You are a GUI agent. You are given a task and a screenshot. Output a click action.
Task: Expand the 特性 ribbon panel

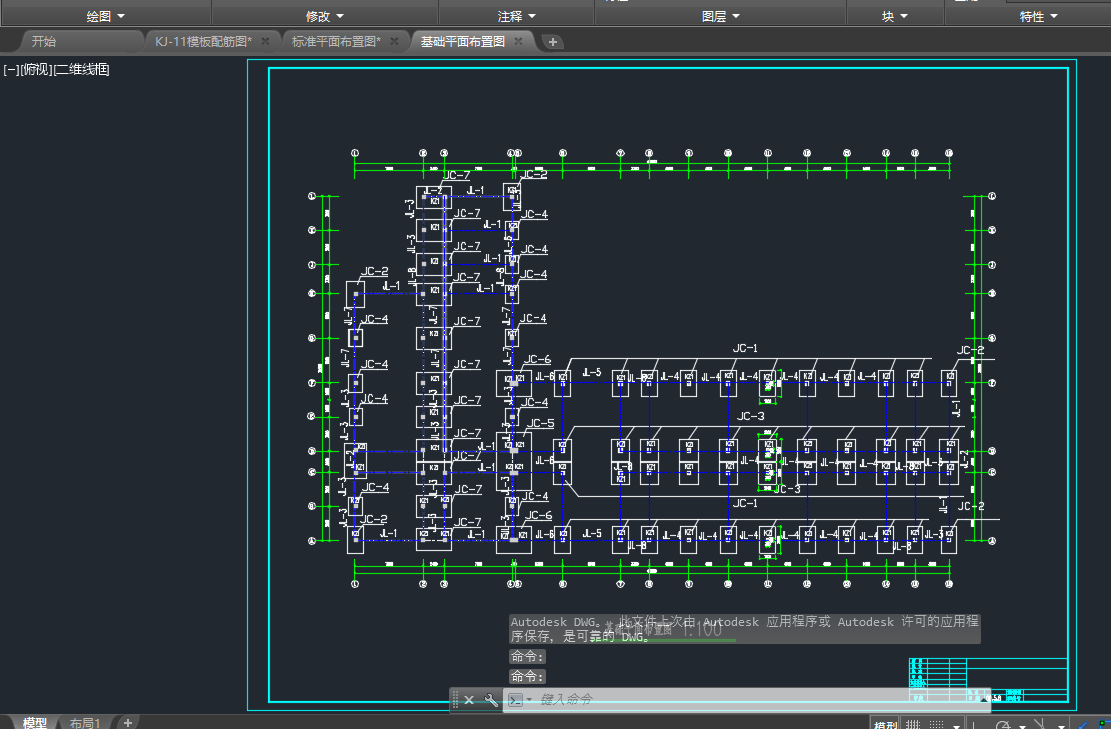[1039, 16]
